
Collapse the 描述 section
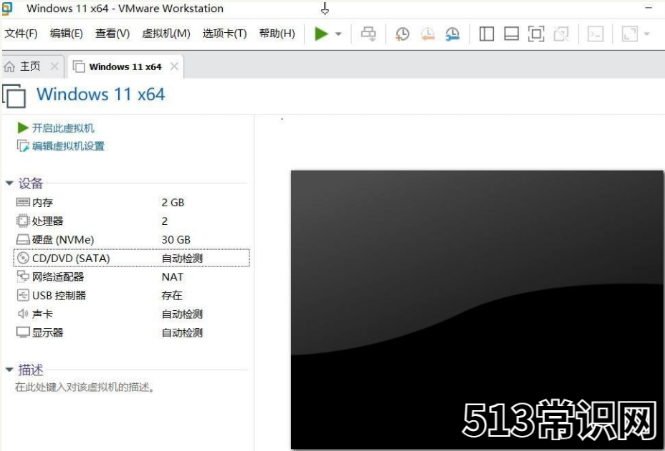pos(9,370)
